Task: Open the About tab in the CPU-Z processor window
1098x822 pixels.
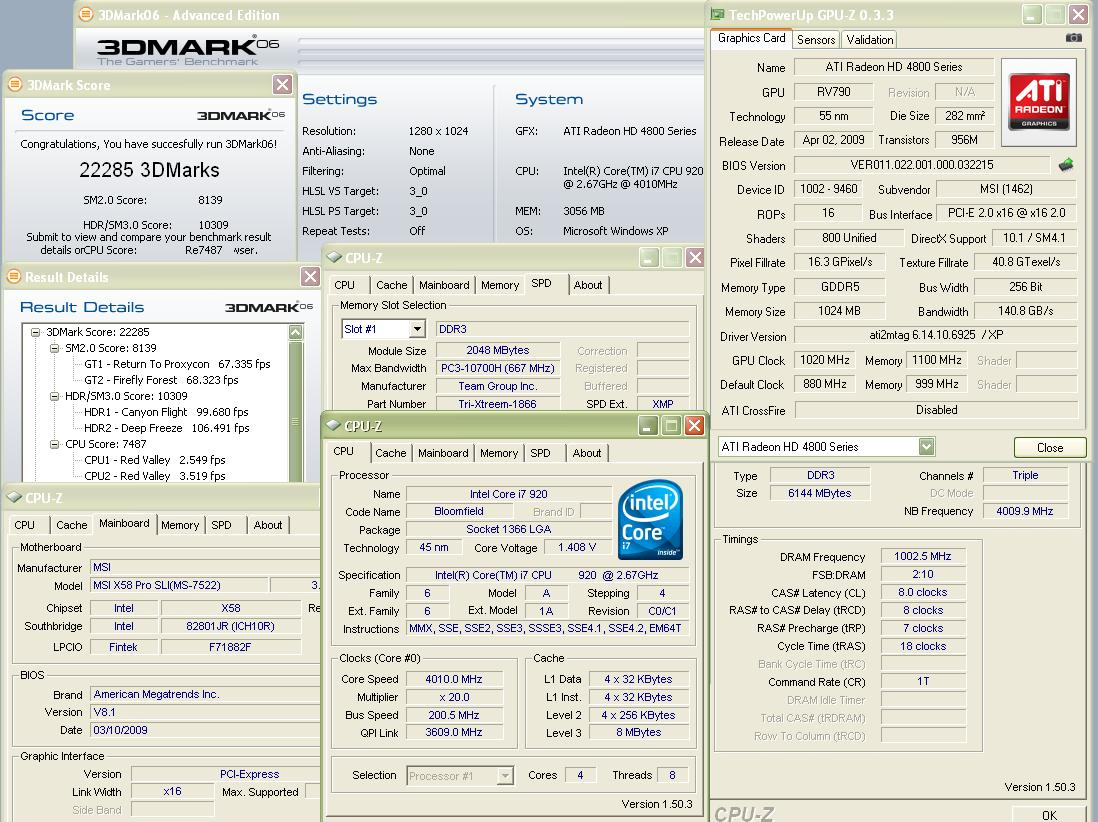Action: click(587, 454)
